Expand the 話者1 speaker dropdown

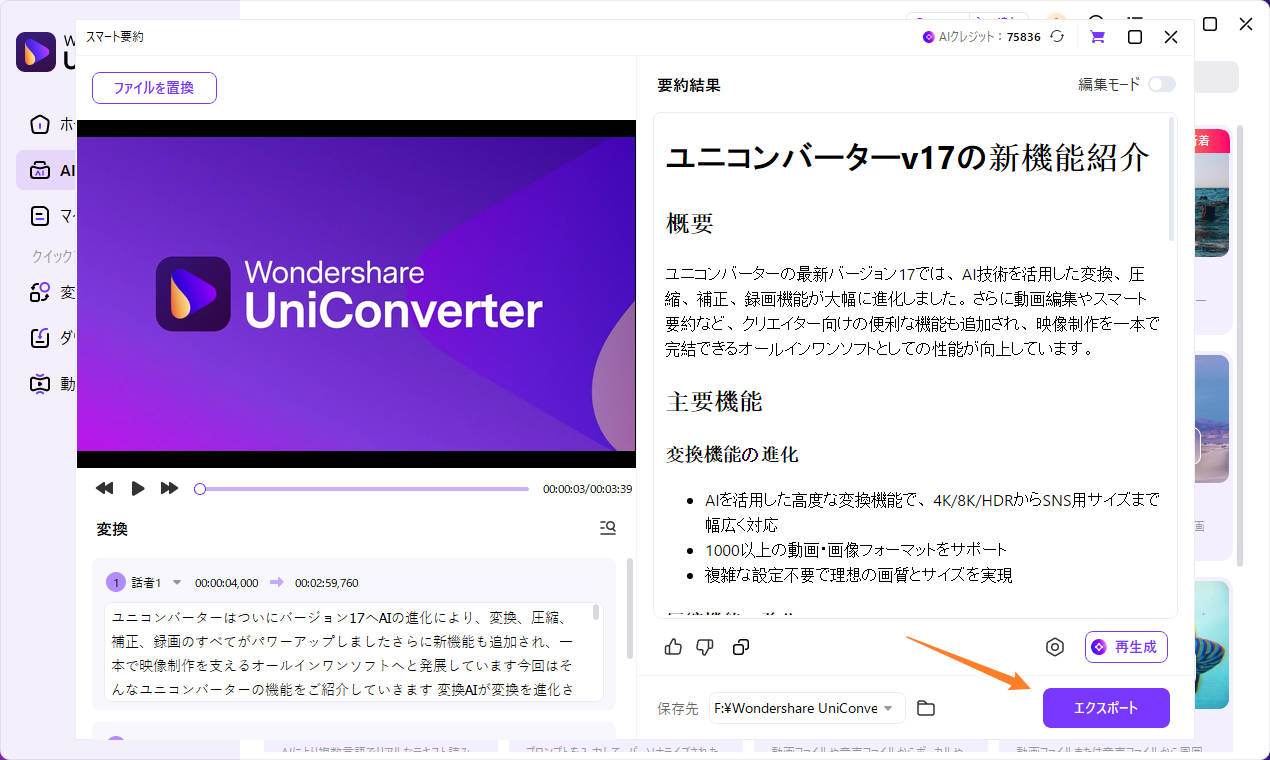pyautogui.click(x=178, y=583)
